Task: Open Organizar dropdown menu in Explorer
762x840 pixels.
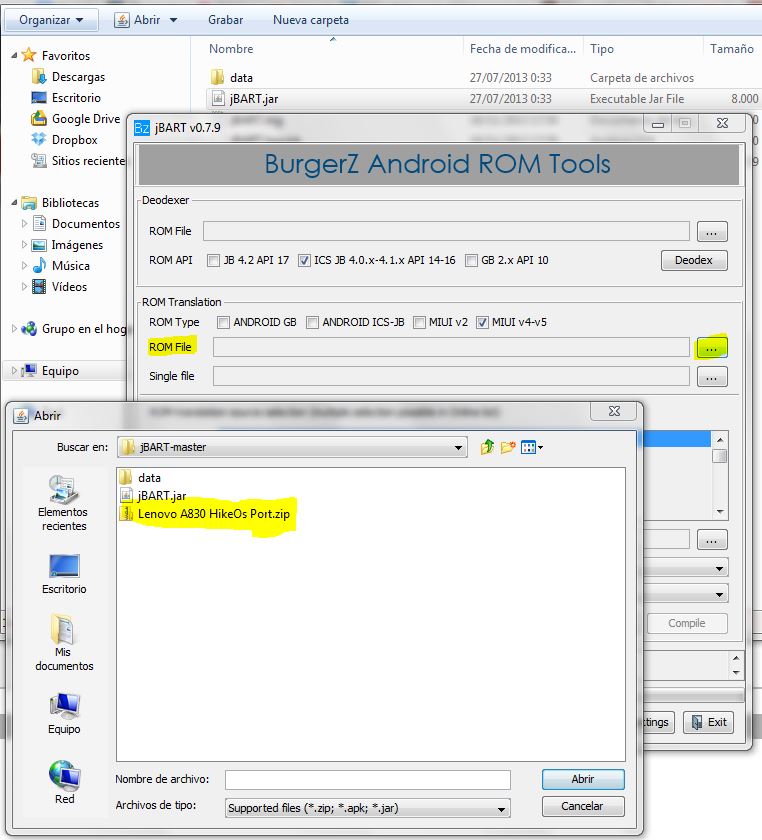Action: click(51, 20)
